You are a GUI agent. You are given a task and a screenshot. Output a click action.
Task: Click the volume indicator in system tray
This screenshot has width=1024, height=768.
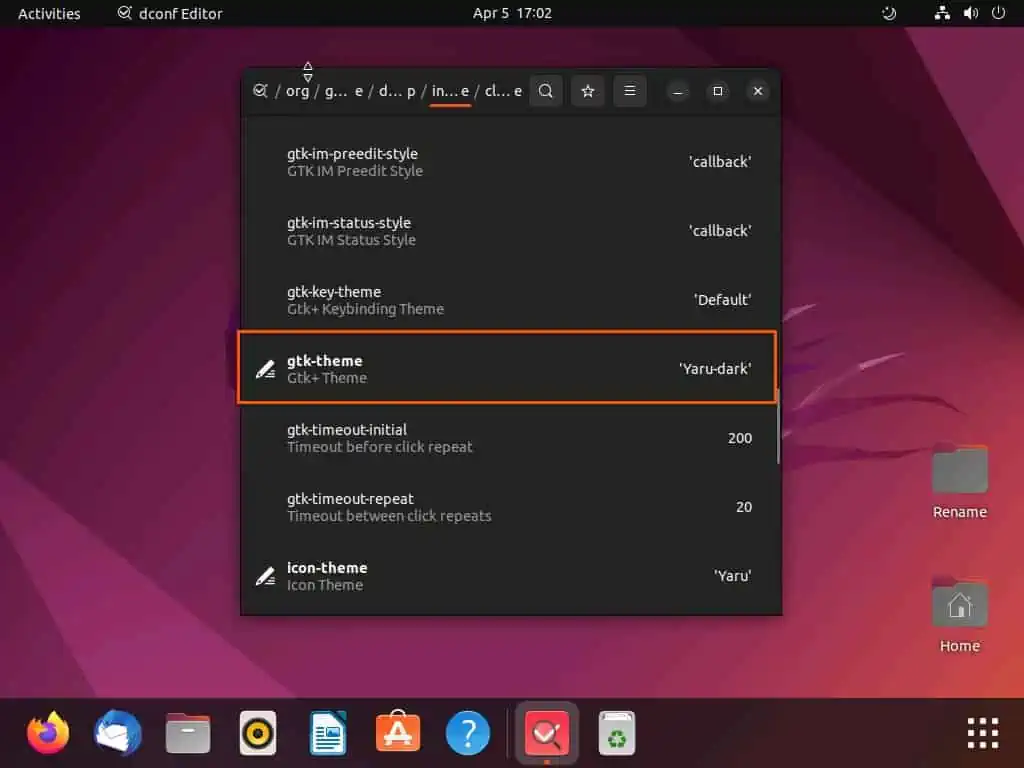(x=971, y=13)
